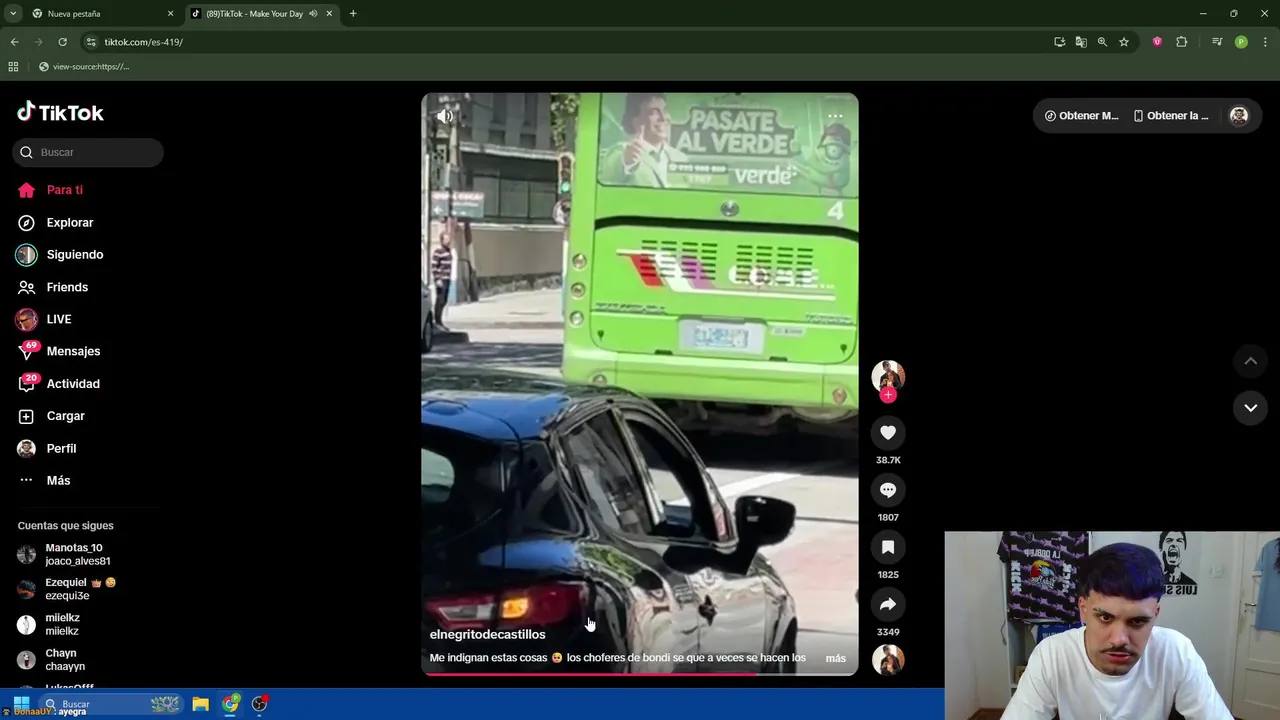Image resolution: width=1280 pixels, height=720 pixels.
Task: Open Windows Start menu
Action: [x=21, y=704]
